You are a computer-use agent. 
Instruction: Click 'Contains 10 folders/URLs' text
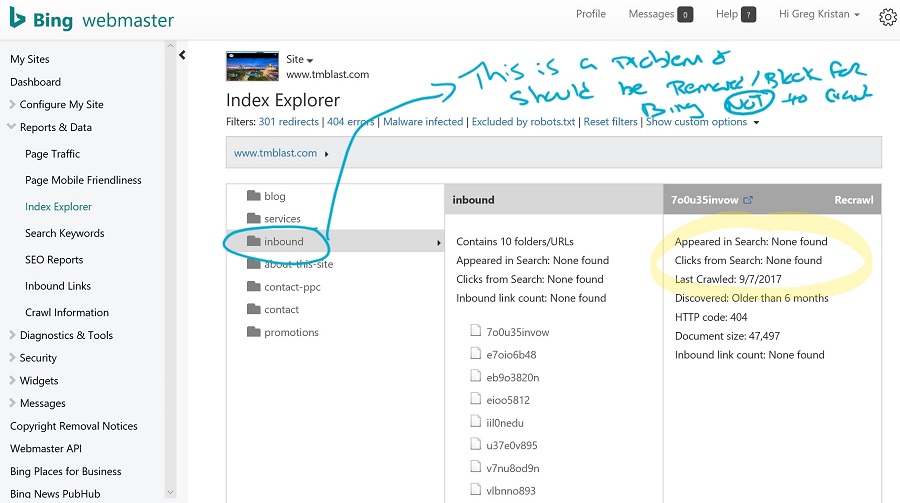[x=515, y=242]
